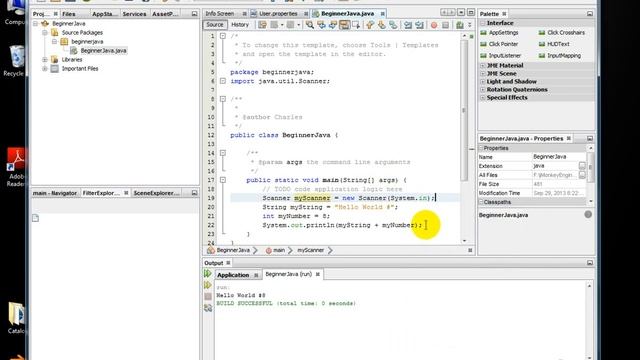Click Previous Bookmark up-arrow icon

[x=370, y=25]
